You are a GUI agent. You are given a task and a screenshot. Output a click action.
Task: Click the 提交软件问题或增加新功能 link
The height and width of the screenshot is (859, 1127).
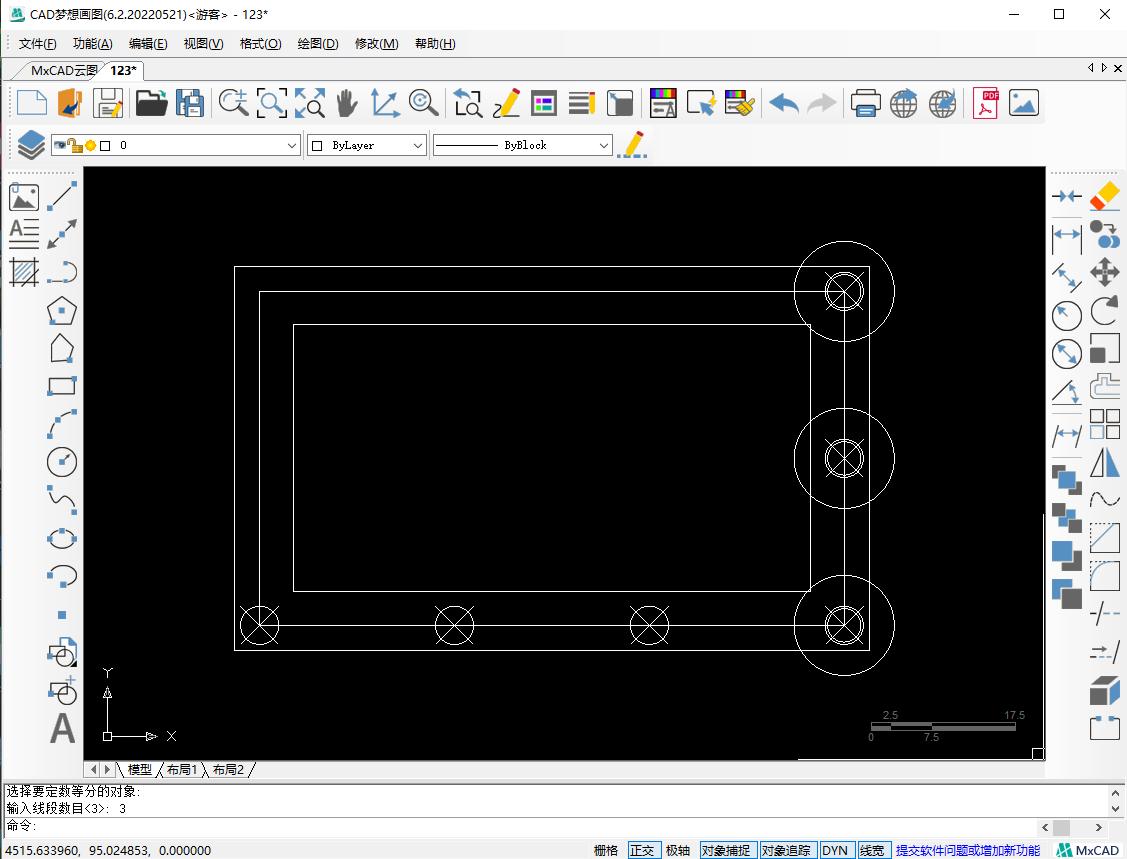coord(967,850)
